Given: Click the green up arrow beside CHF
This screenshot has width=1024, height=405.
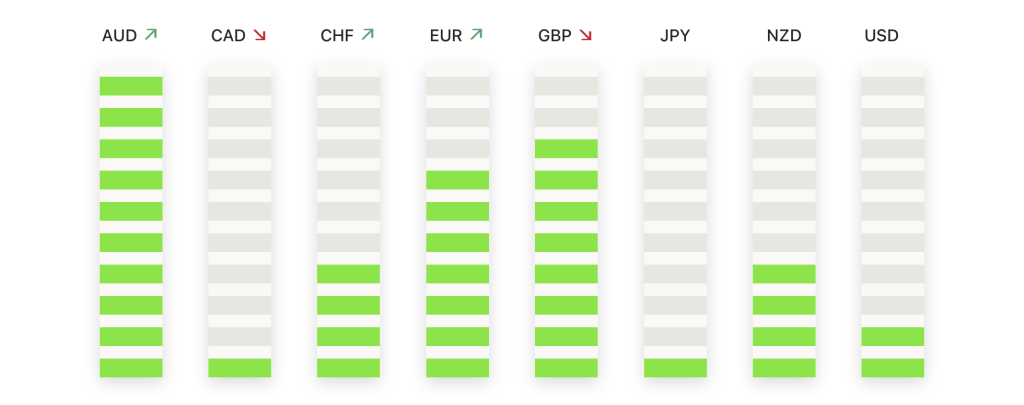Looking at the screenshot, I should point(368,35).
